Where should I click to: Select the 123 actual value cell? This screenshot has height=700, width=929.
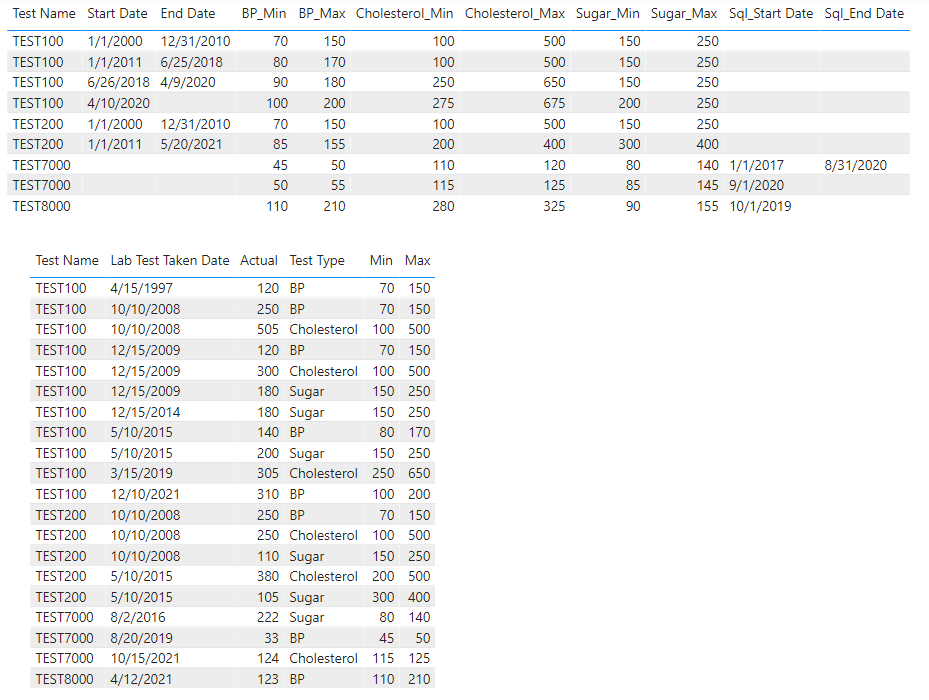coord(268,679)
